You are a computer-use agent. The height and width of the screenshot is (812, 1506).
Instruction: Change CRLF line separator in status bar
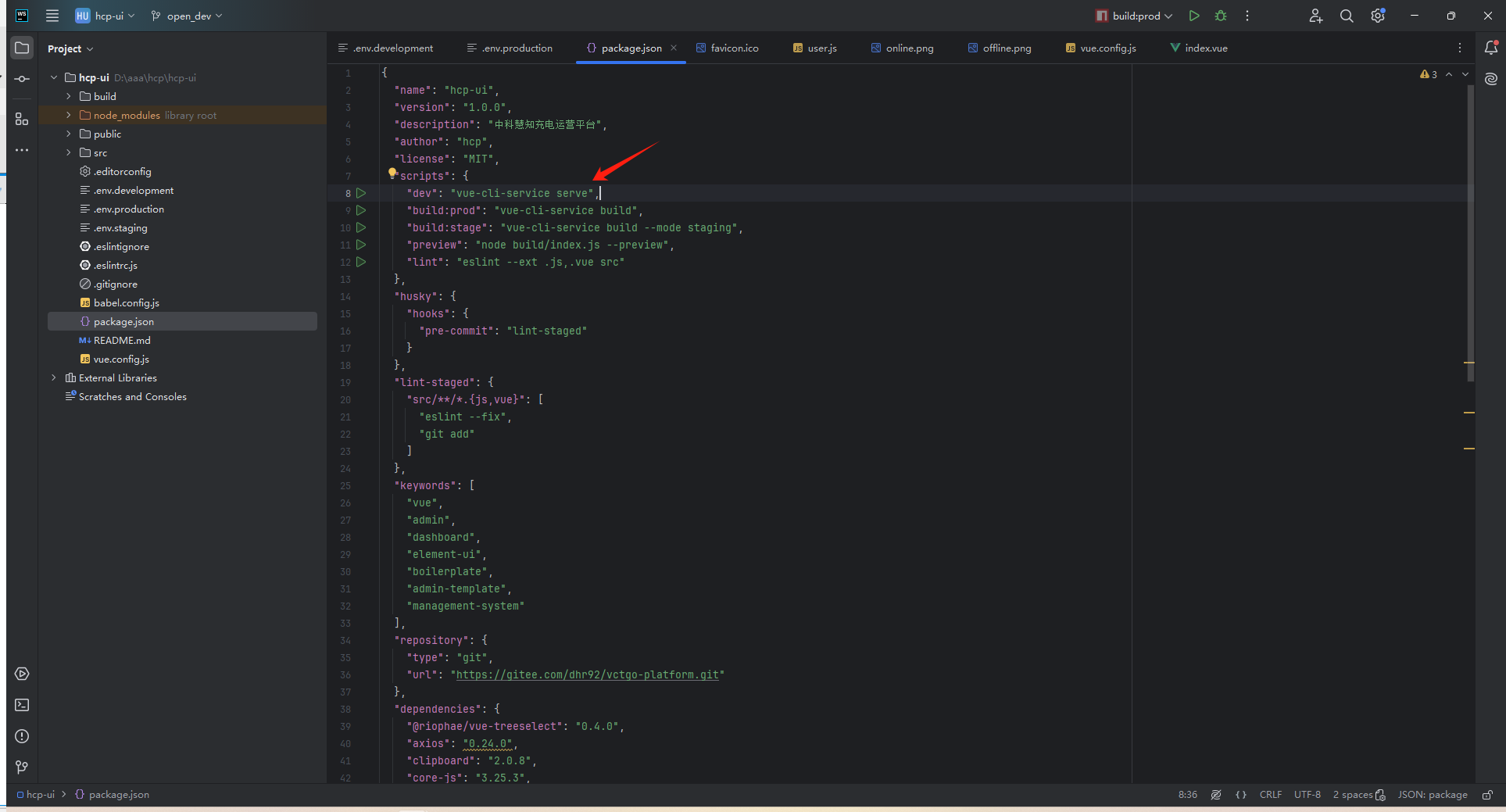1271,795
